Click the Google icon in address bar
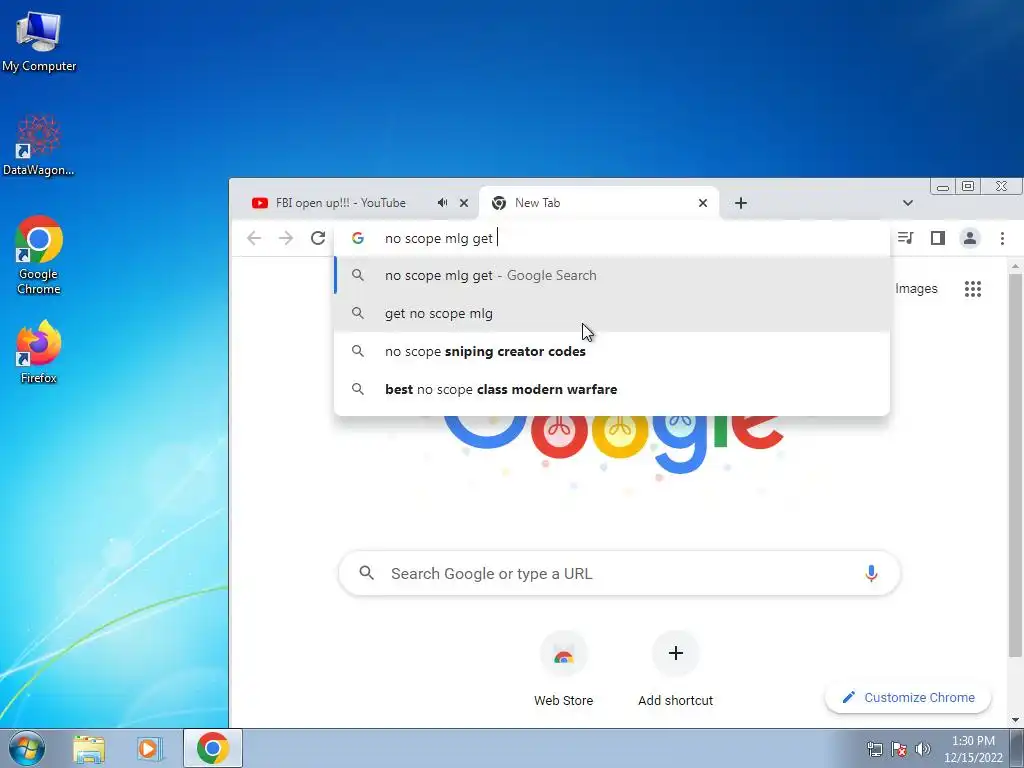Image resolution: width=1024 pixels, height=768 pixels. 358,238
